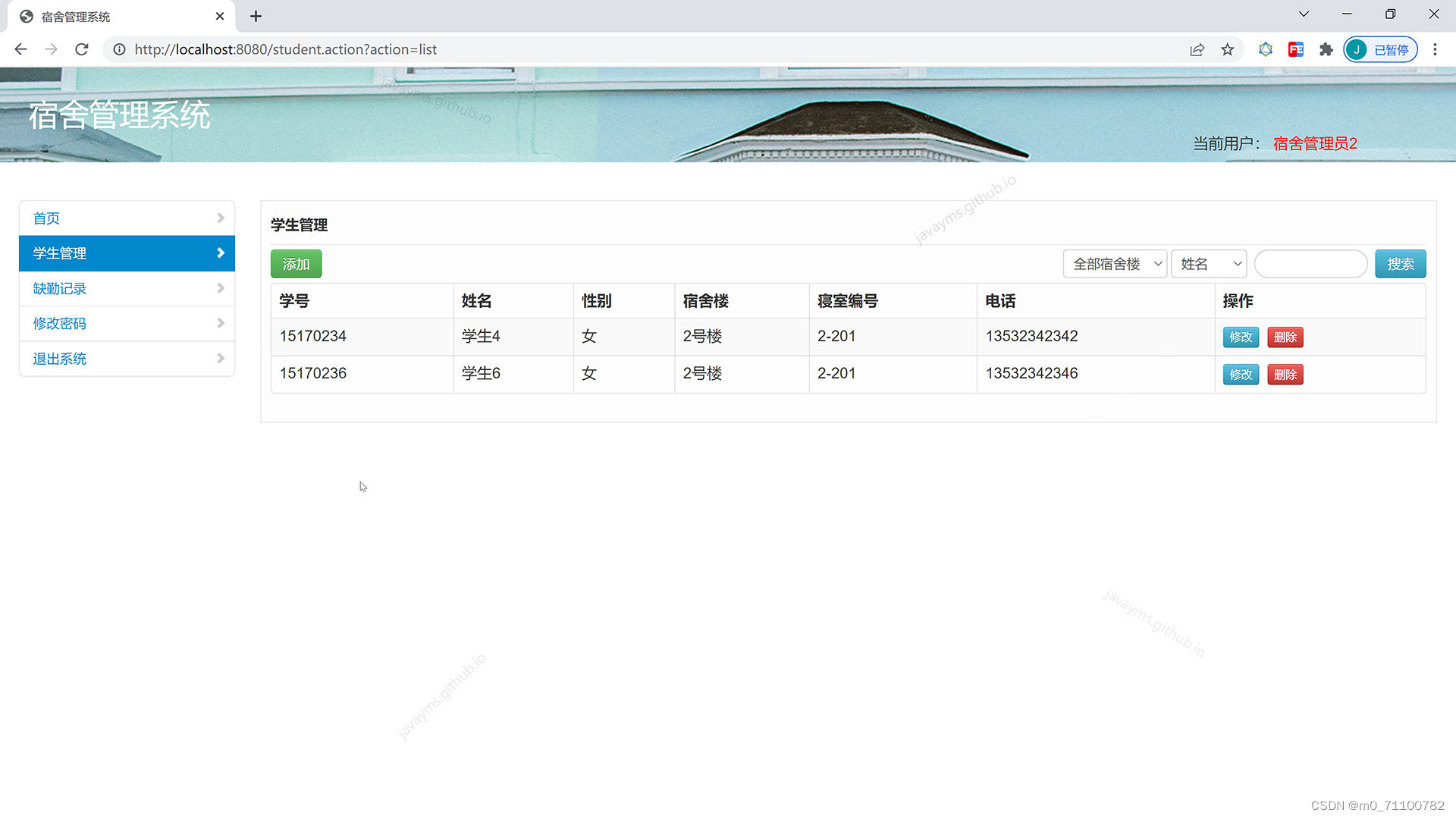The height and width of the screenshot is (819, 1456).
Task: View site information icon in address bar
Action: pos(119,49)
